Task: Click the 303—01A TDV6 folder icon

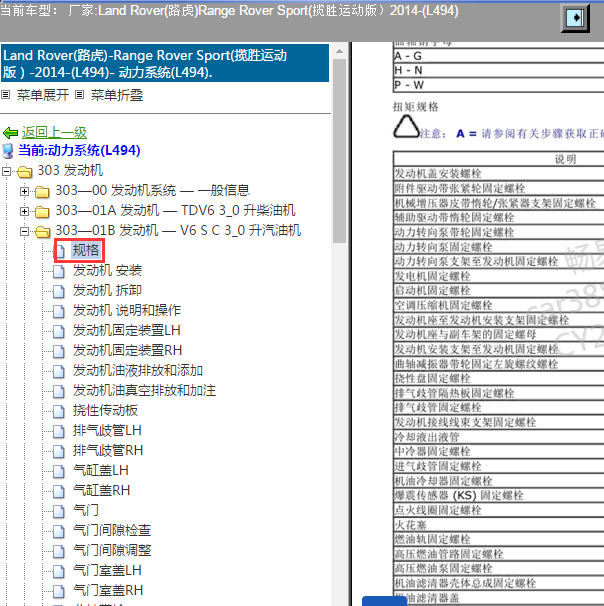Action: (42, 211)
